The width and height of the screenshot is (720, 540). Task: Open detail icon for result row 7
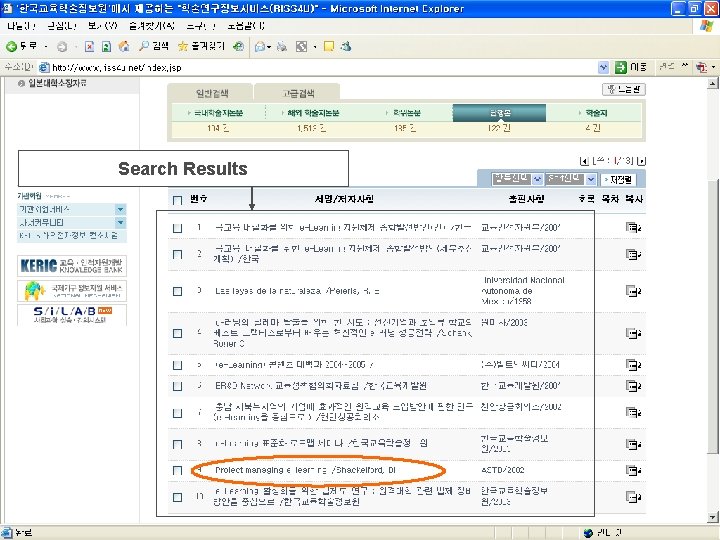pyautogui.click(x=633, y=413)
